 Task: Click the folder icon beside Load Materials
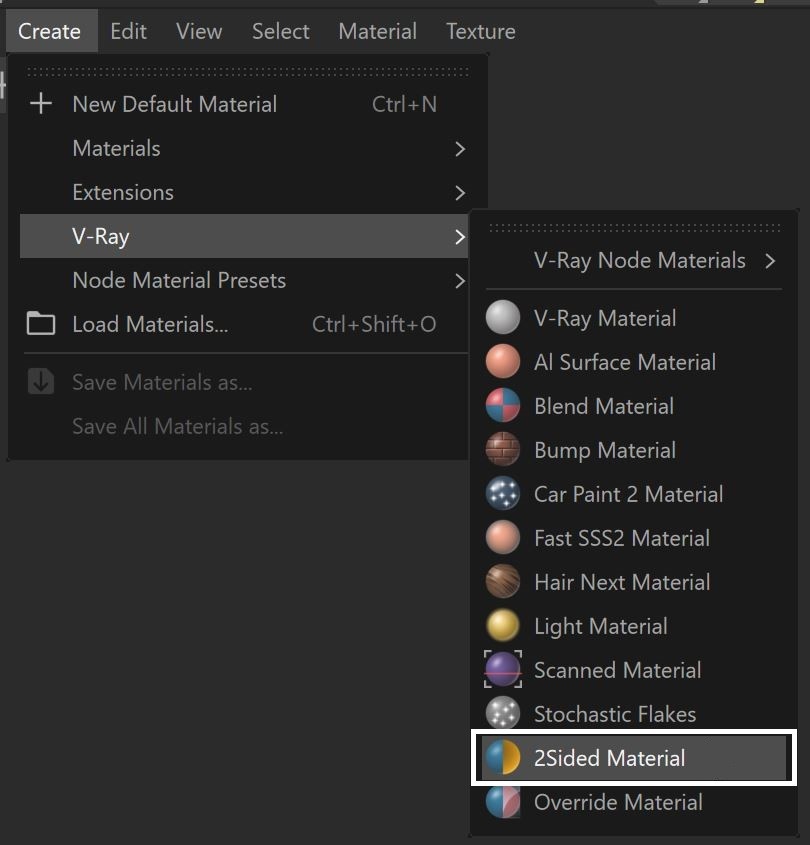click(41, 324)
